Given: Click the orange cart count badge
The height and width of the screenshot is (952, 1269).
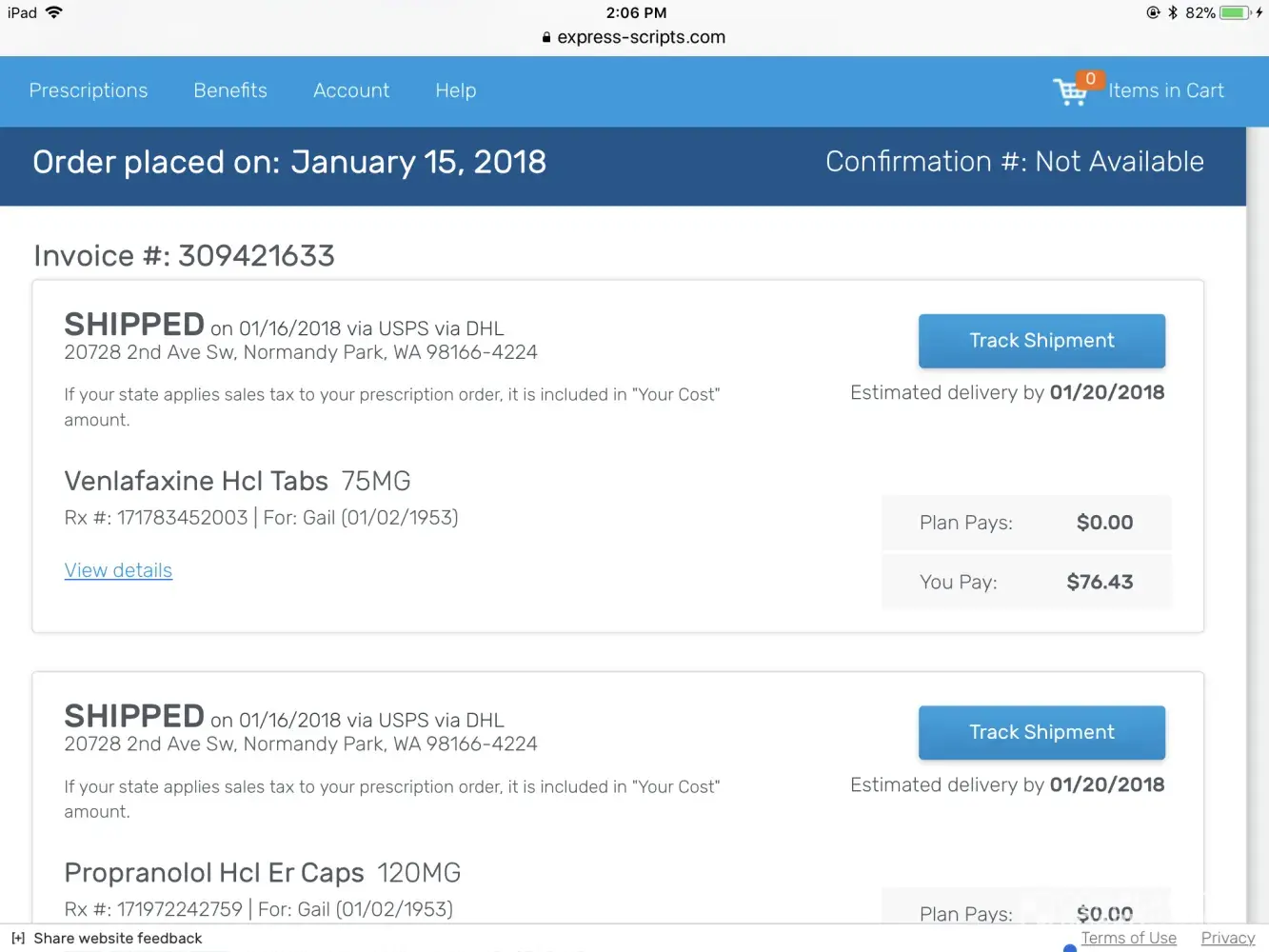Looking at the screenshot, I should pos(1090,79).
